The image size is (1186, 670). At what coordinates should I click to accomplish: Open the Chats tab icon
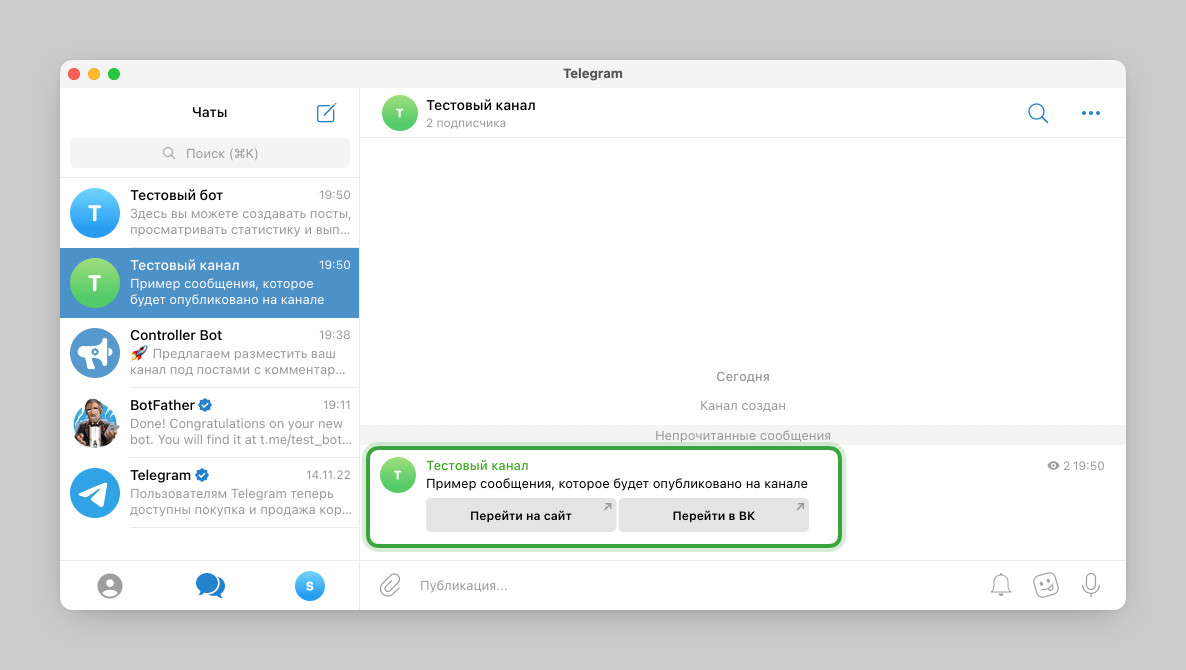point(210,586)
